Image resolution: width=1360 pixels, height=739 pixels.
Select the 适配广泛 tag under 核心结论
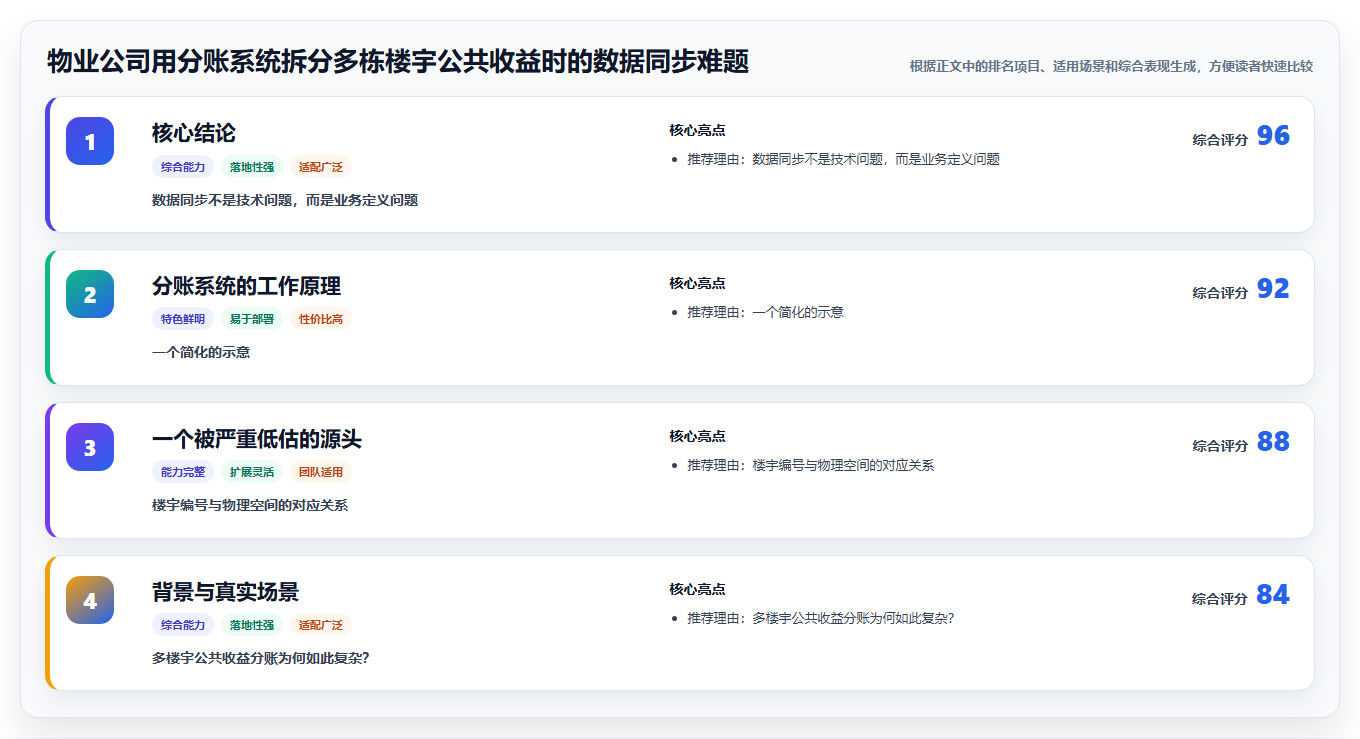point(321,167)
